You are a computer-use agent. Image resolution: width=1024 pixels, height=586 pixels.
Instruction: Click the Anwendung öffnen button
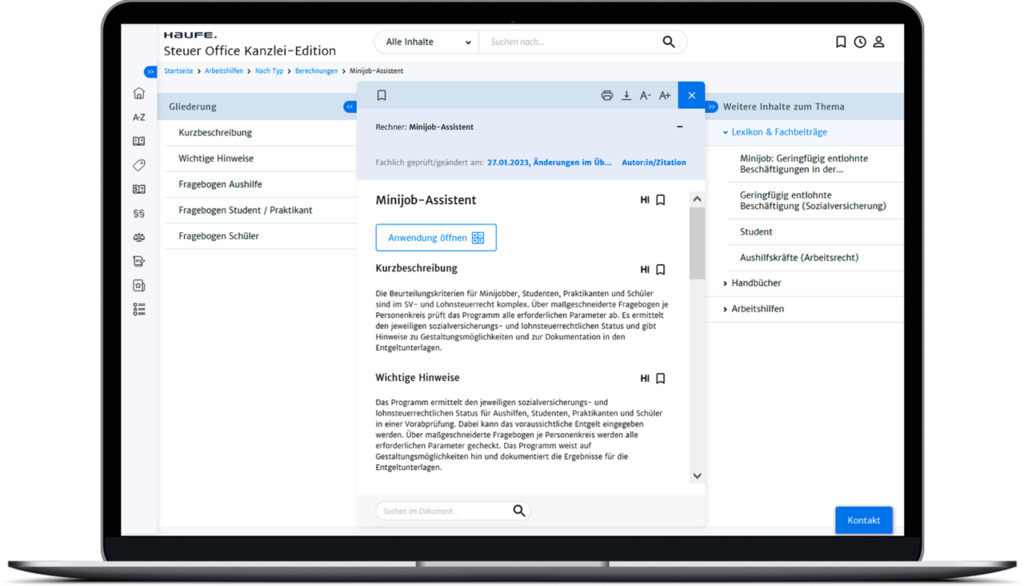436,238
